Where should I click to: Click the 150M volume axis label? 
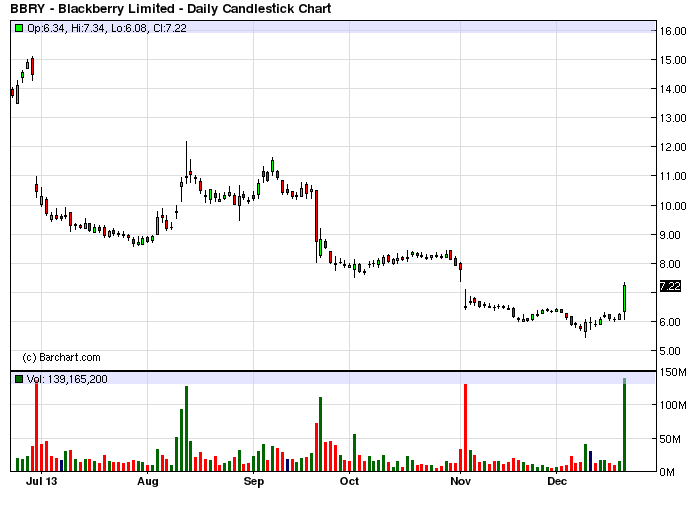click(x=673, y=372)
